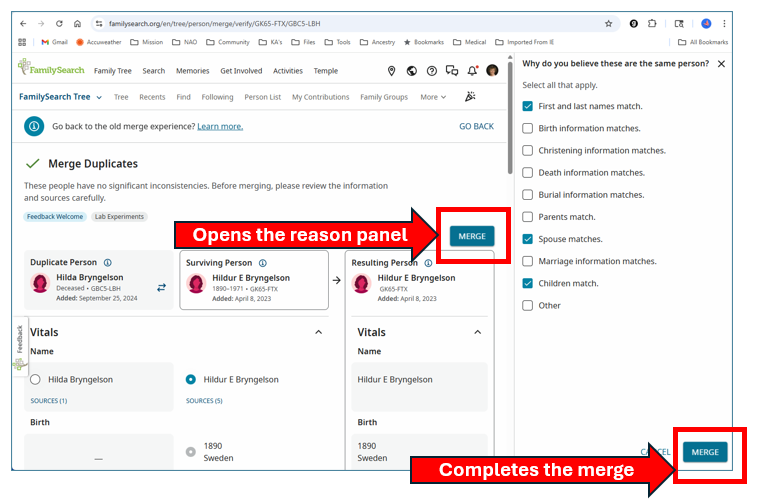Screen dimensions: 762x501
Task: Check Parents match
Action: [x=527, y=217]
